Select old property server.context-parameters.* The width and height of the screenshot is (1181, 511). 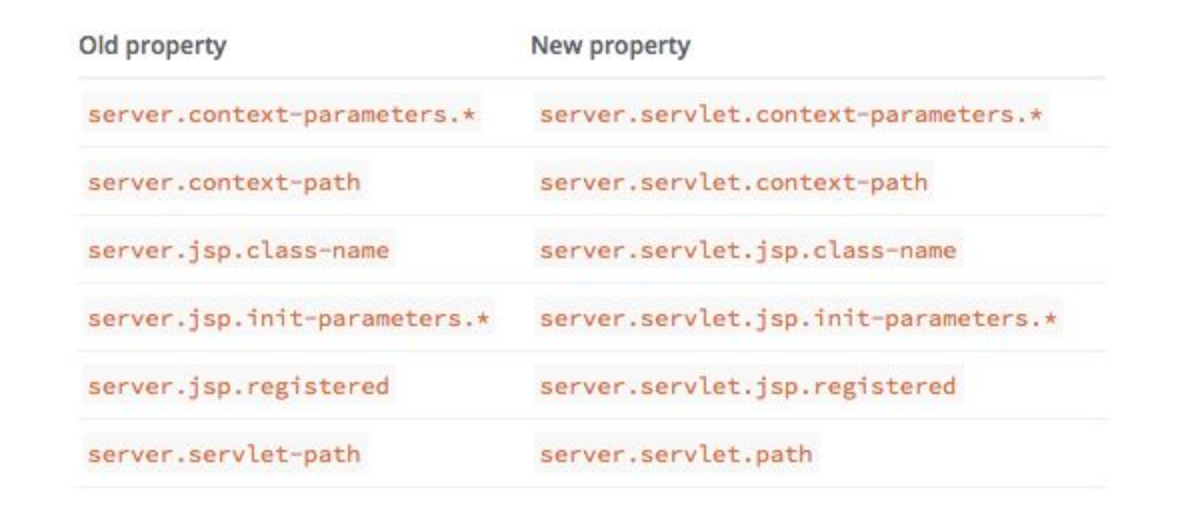(x=282, y=115)
